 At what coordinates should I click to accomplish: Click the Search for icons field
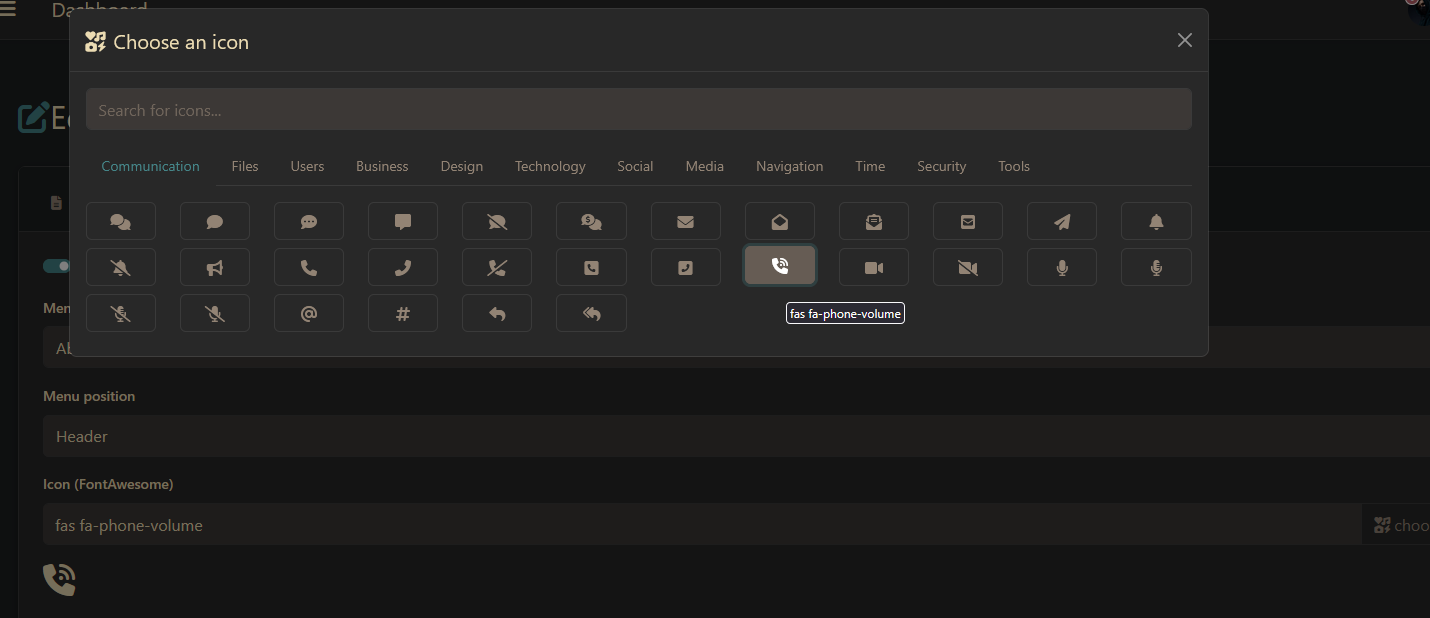point(638,110)
